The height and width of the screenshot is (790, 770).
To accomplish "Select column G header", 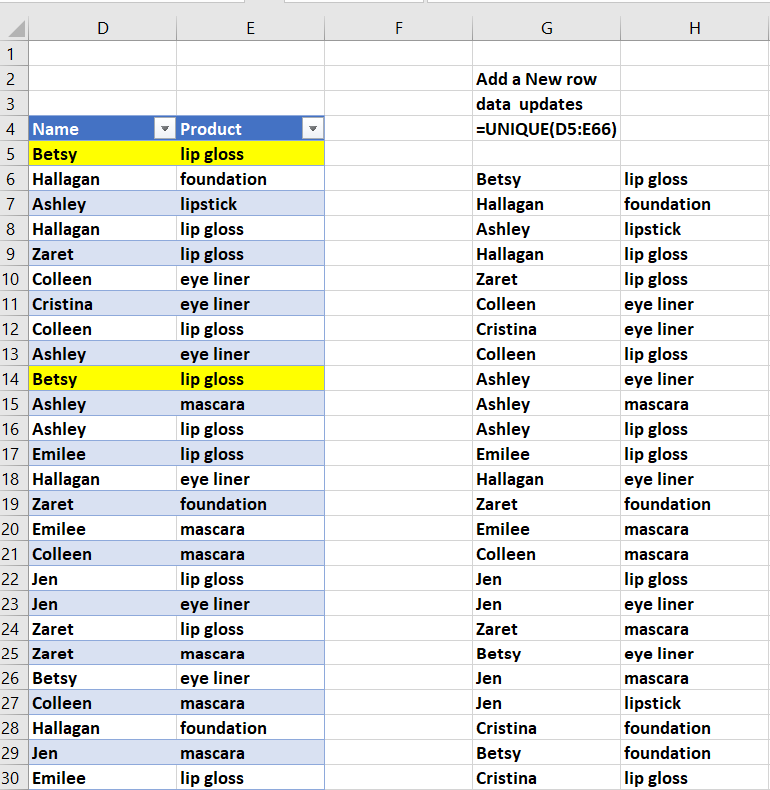I will tap(546, 29).
